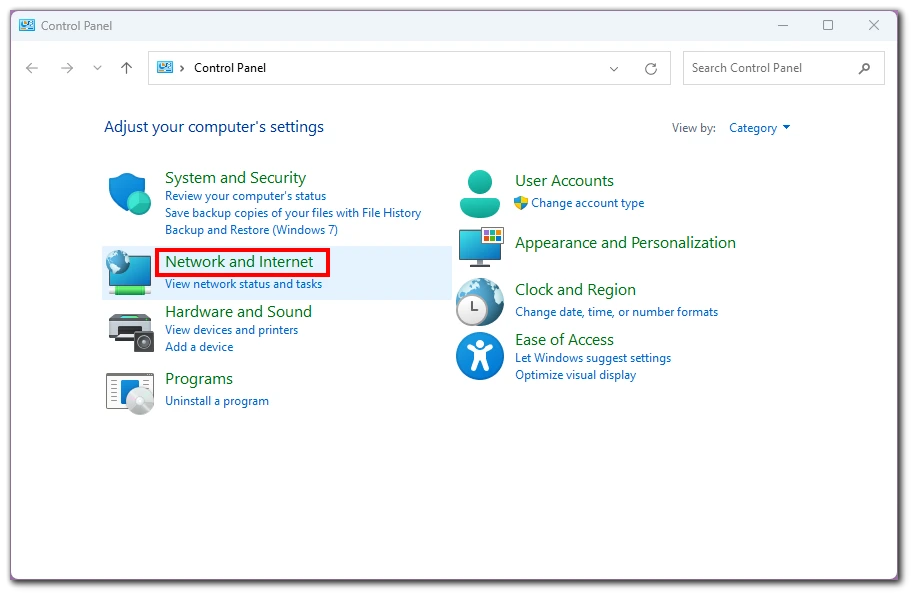This screenshot has height=598, width=916.
Task: Open Ease of Access category
Action: (564, 340)
